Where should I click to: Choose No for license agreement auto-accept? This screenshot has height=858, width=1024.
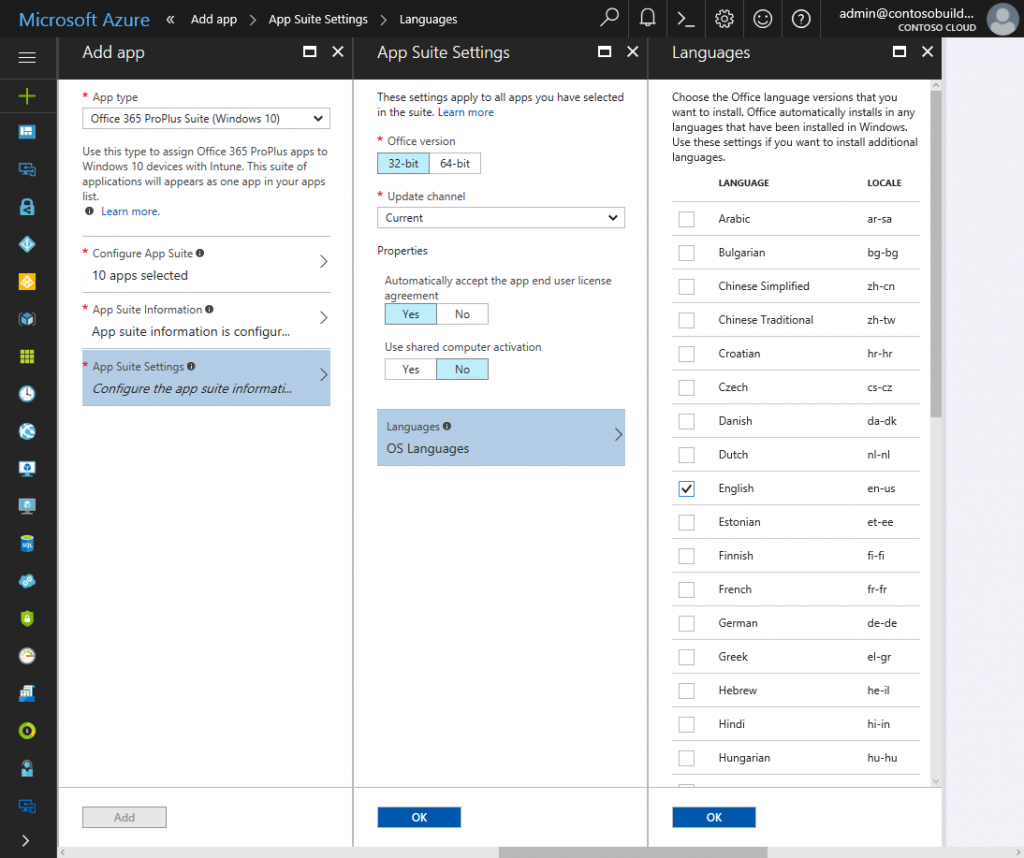[462, 314]
